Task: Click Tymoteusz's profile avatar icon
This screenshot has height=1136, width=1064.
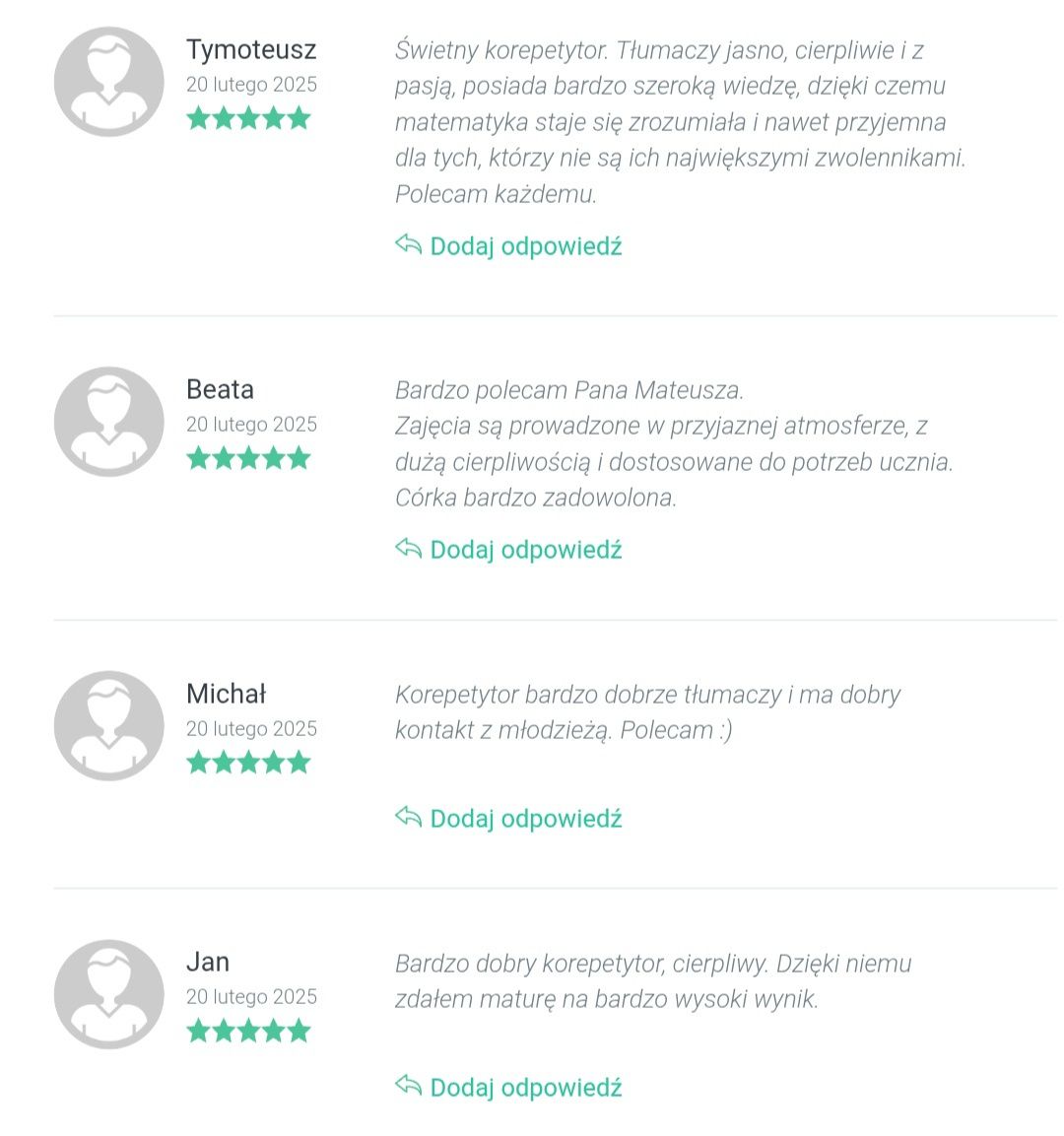Action: pos(108,81)
